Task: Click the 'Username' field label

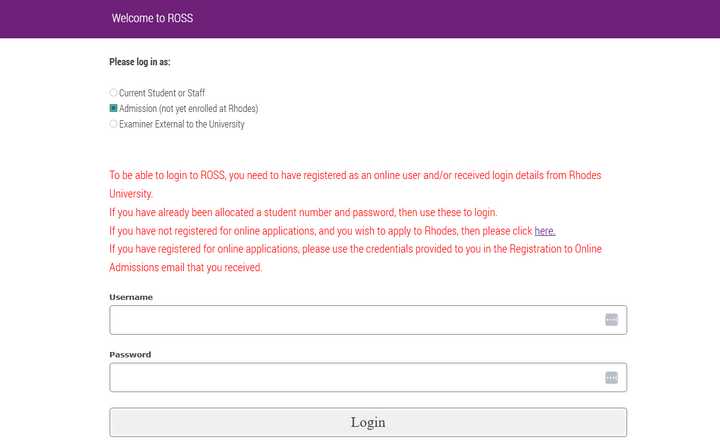Action: (x=131, y=297)
